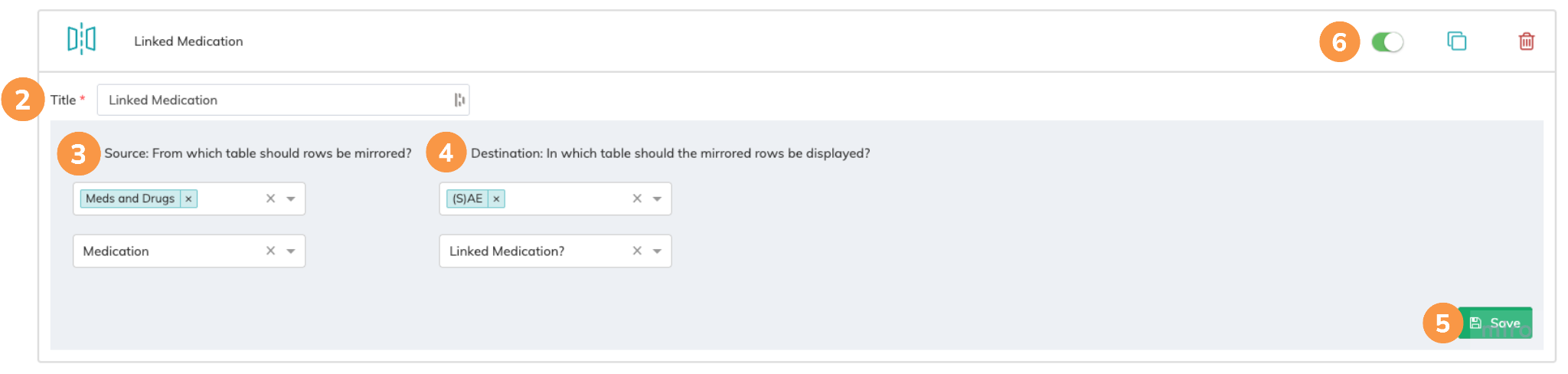Viewport: 1568px width, 374px height.
Task: Remove the Meds and Drugs tag
Action: coord(188,198)
